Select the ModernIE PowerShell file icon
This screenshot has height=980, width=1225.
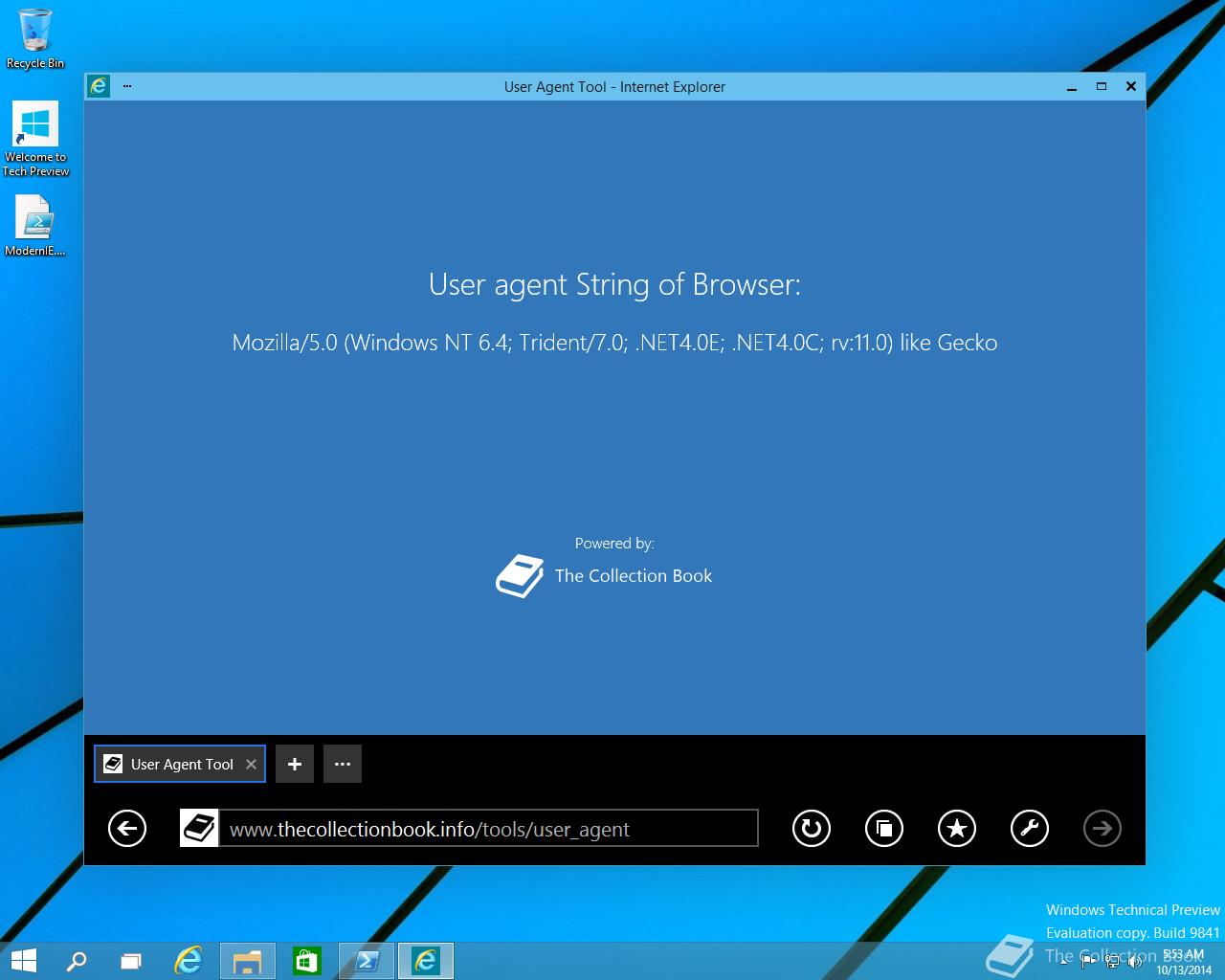pos(34,226)
